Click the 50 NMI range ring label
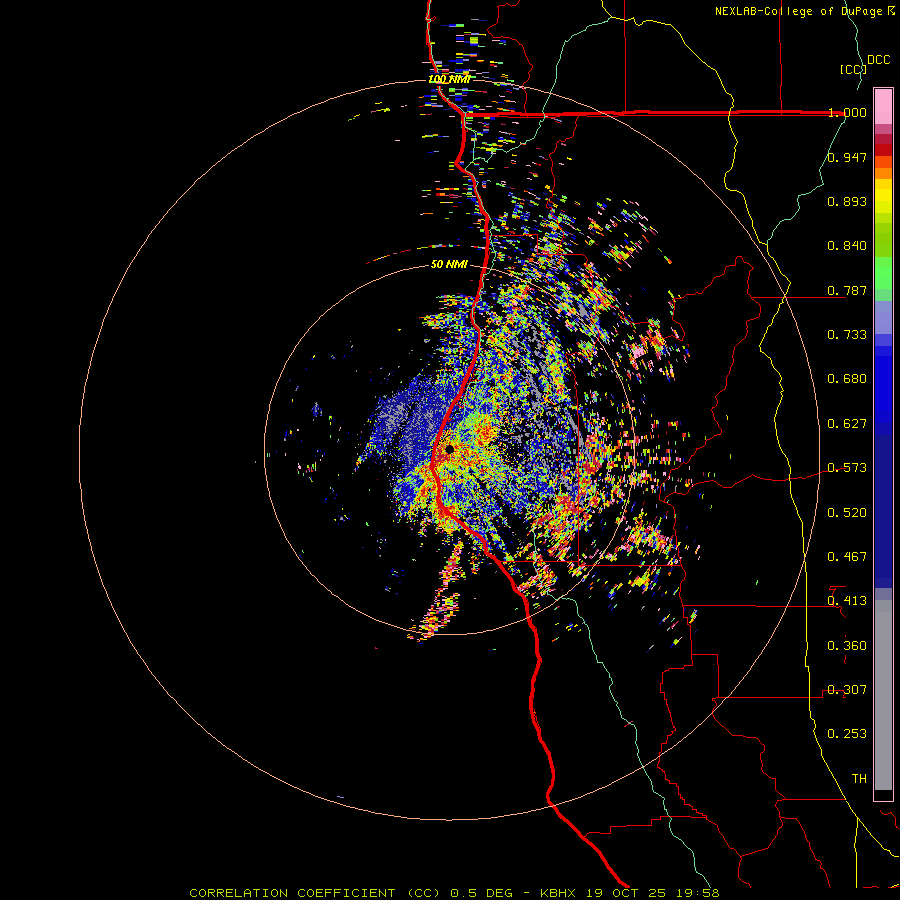This screenshot has height=900, width=900. click(449, 264)
